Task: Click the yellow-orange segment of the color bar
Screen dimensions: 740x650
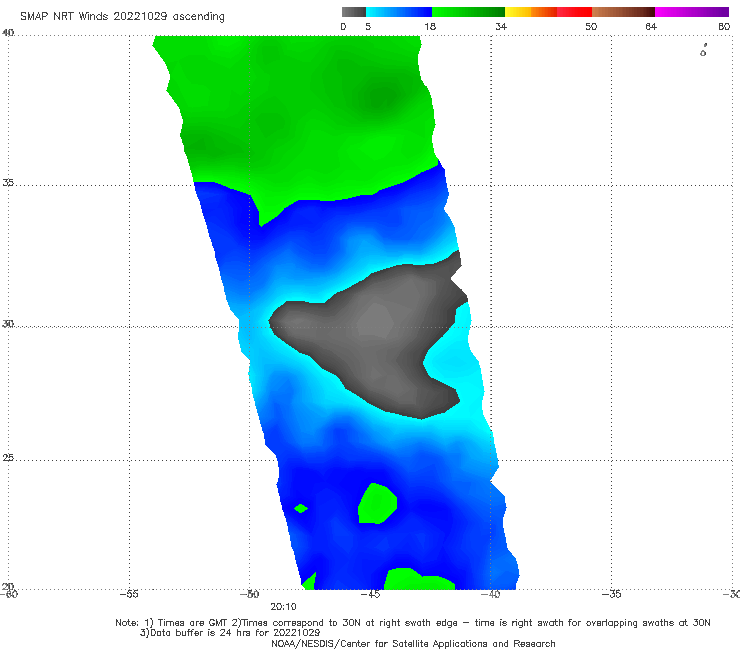Action: coord(531,12)
